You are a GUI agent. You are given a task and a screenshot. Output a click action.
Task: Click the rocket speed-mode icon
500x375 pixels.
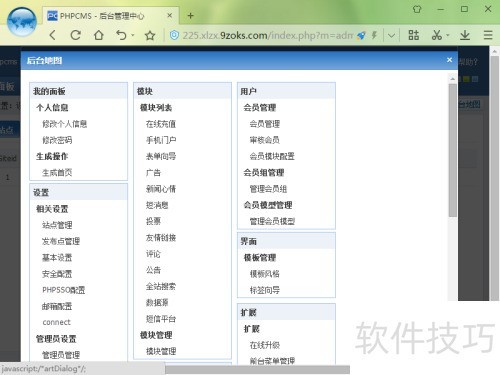361,35
